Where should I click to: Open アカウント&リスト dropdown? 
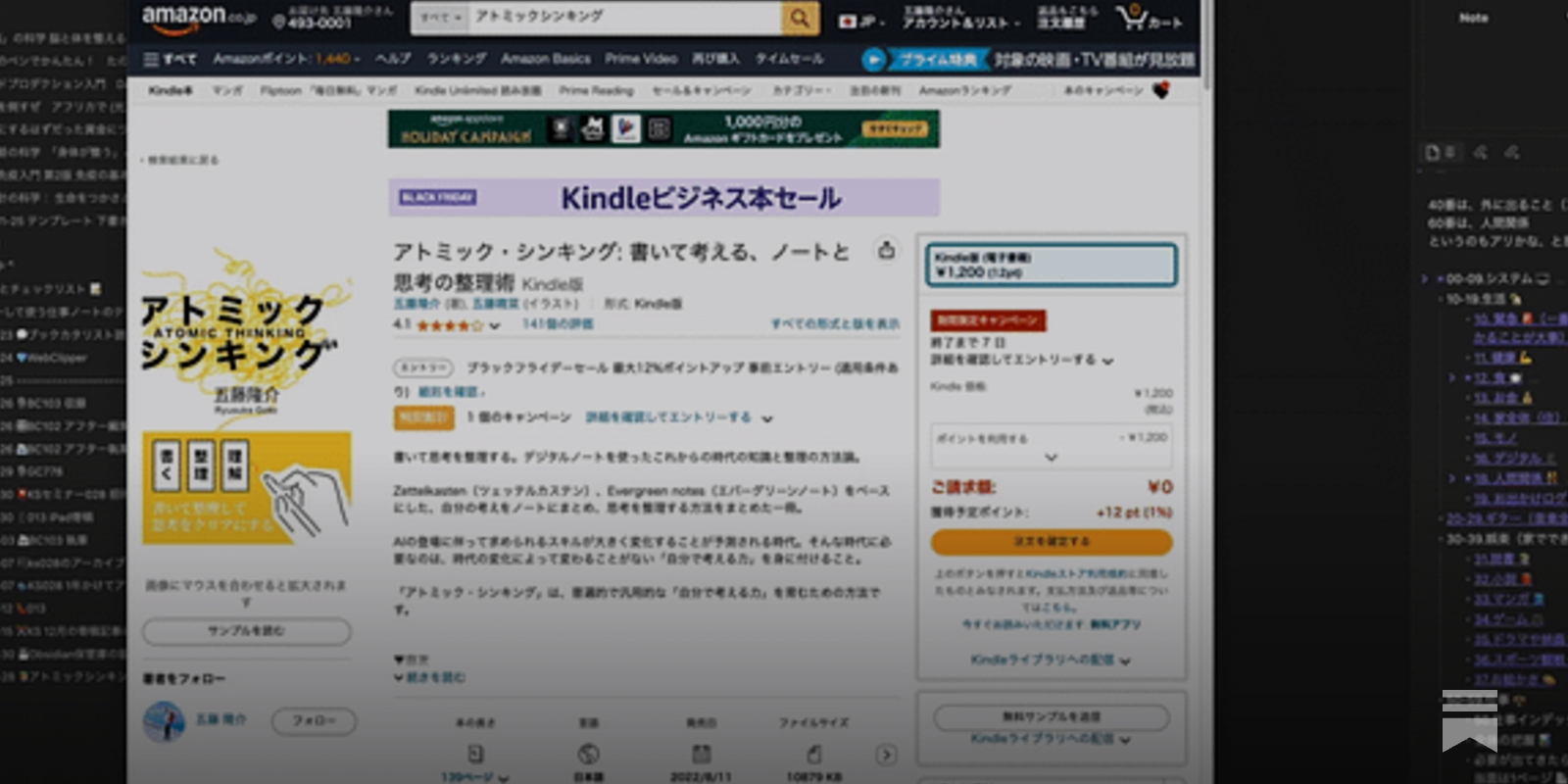point(960,18)
